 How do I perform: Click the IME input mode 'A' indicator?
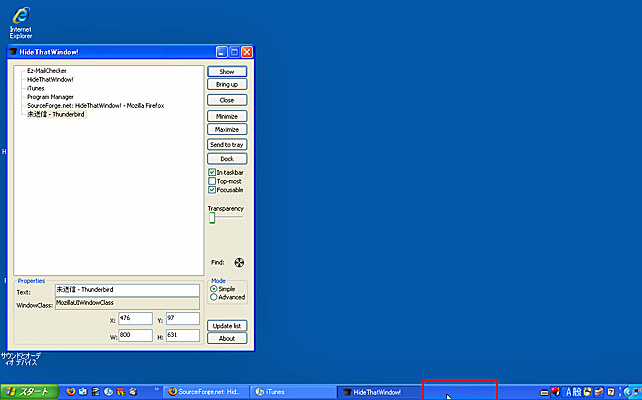(x=568, y=392)
